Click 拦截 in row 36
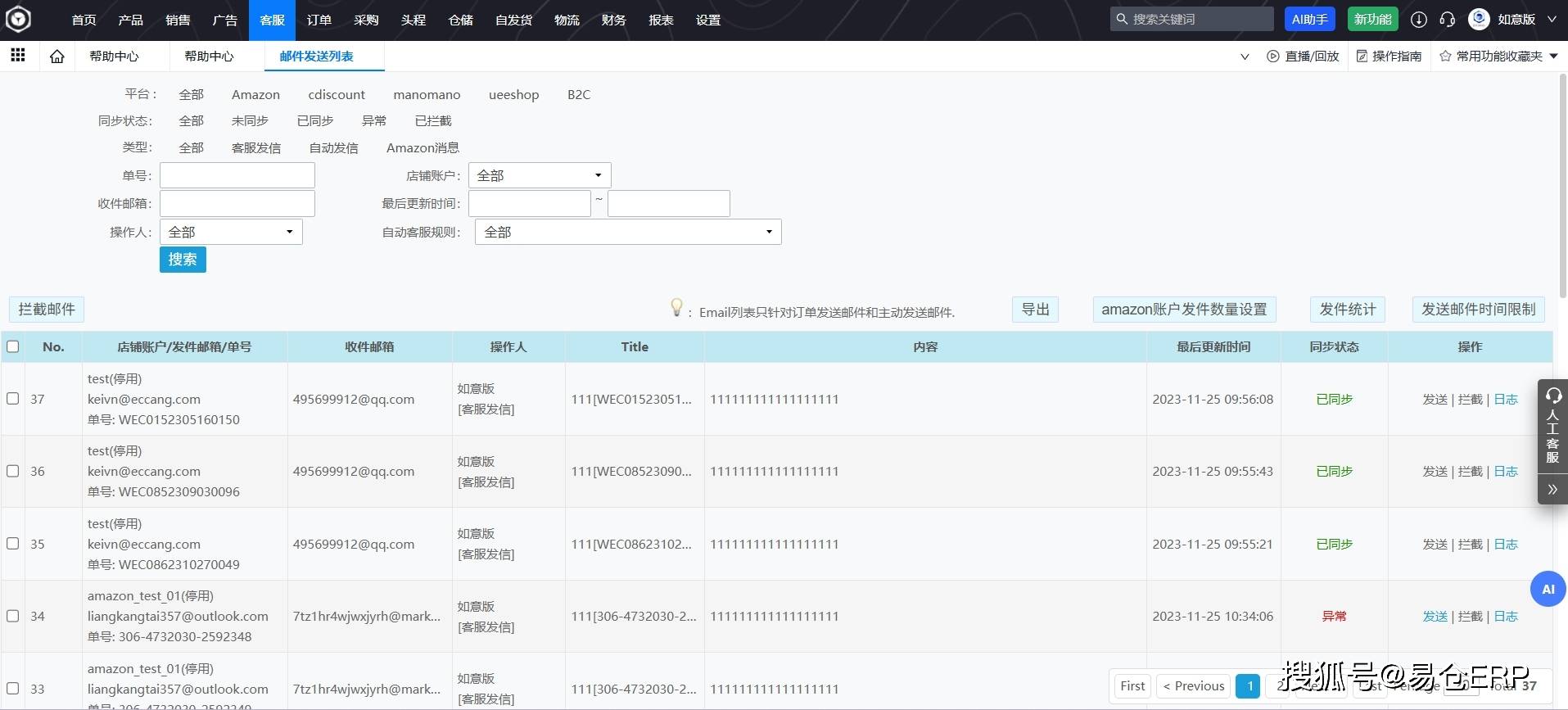This screenshot has height=710, width=1568. 1471,471
